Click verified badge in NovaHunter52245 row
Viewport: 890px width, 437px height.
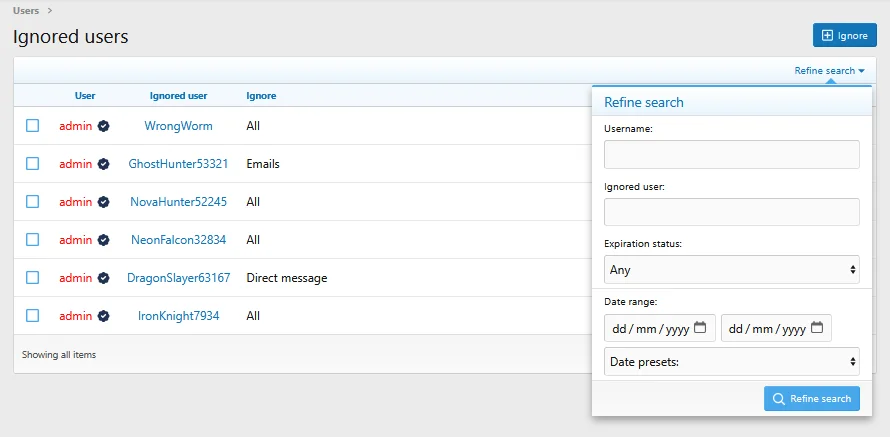[103, 202]
